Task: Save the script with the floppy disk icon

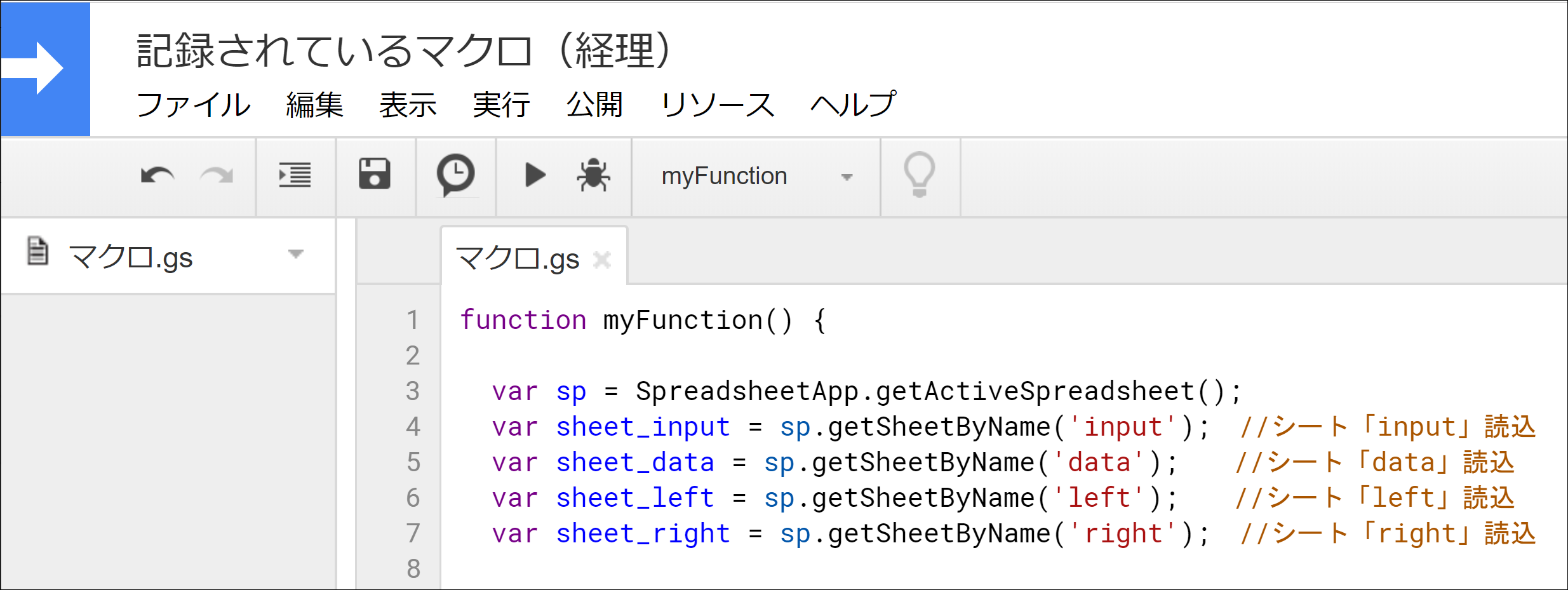Action: [x=375, y=174]
